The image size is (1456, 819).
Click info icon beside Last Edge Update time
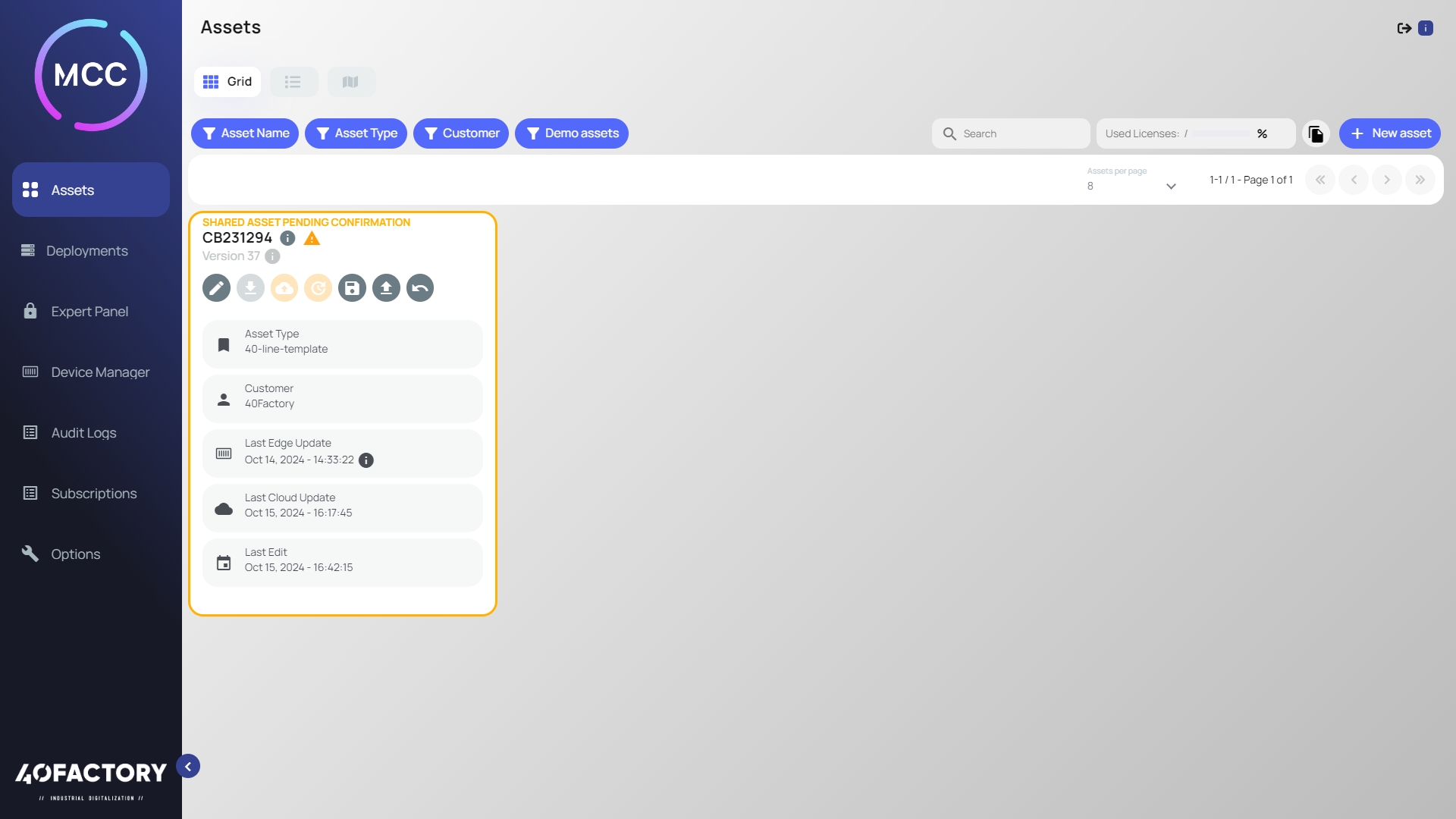366,460
